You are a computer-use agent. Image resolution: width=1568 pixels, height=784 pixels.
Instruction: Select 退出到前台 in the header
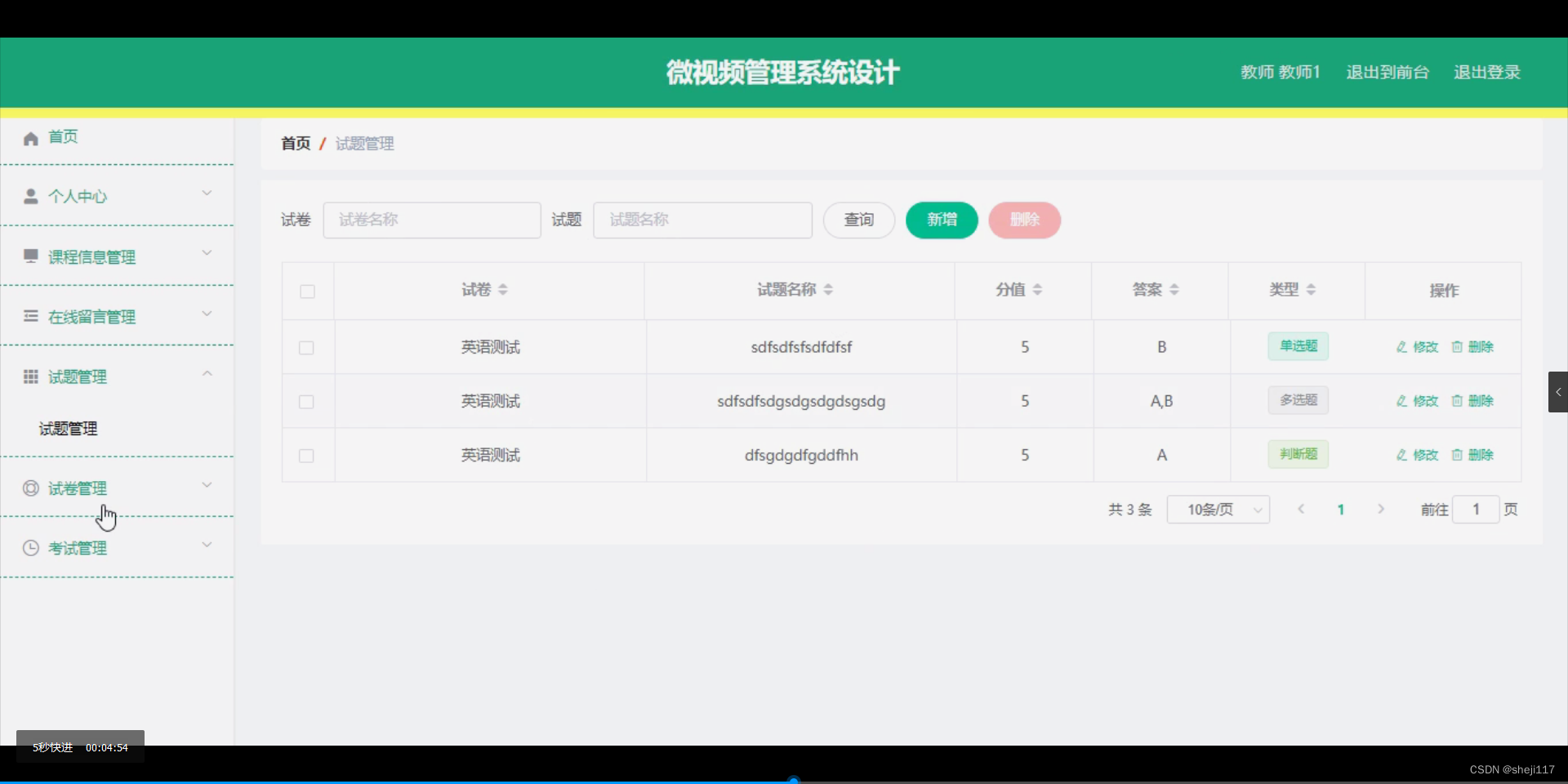tap(1387, 72)
